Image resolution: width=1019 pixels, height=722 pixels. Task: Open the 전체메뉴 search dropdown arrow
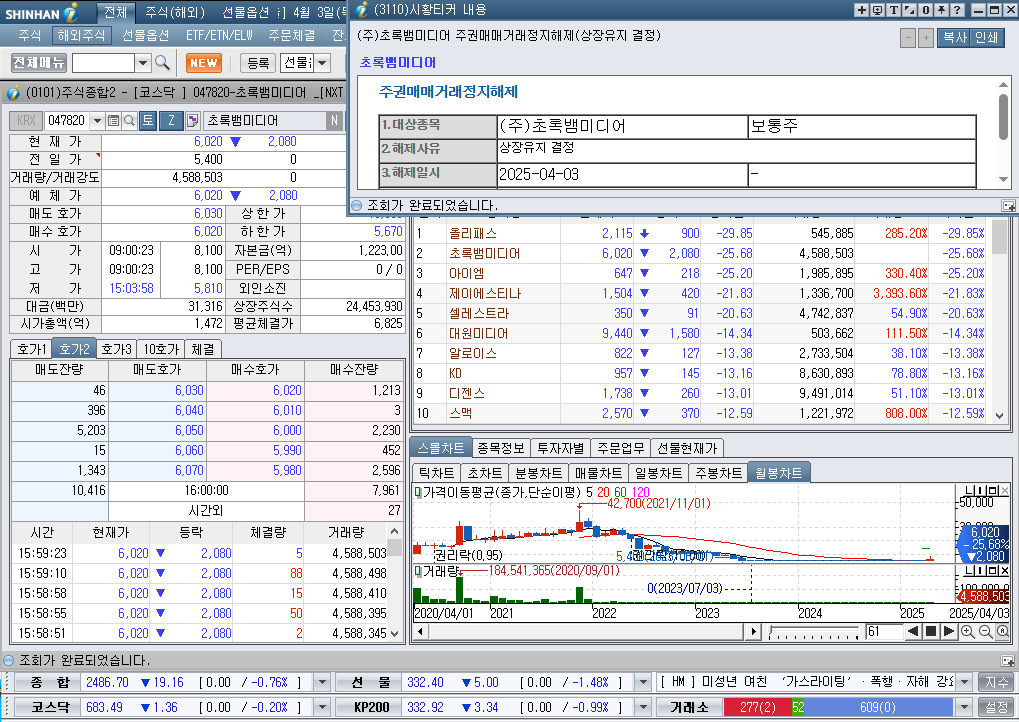click(143, 62)
